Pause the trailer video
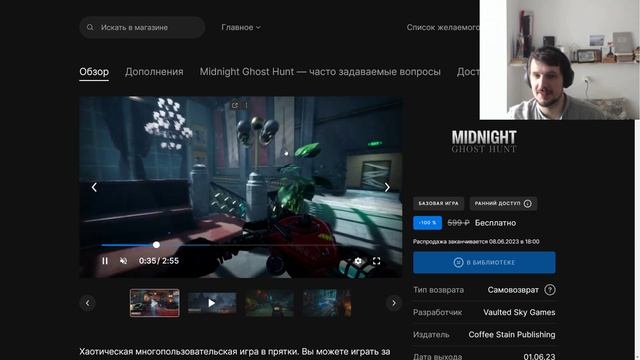Screen dimensions: 640x360 point(105,261)
